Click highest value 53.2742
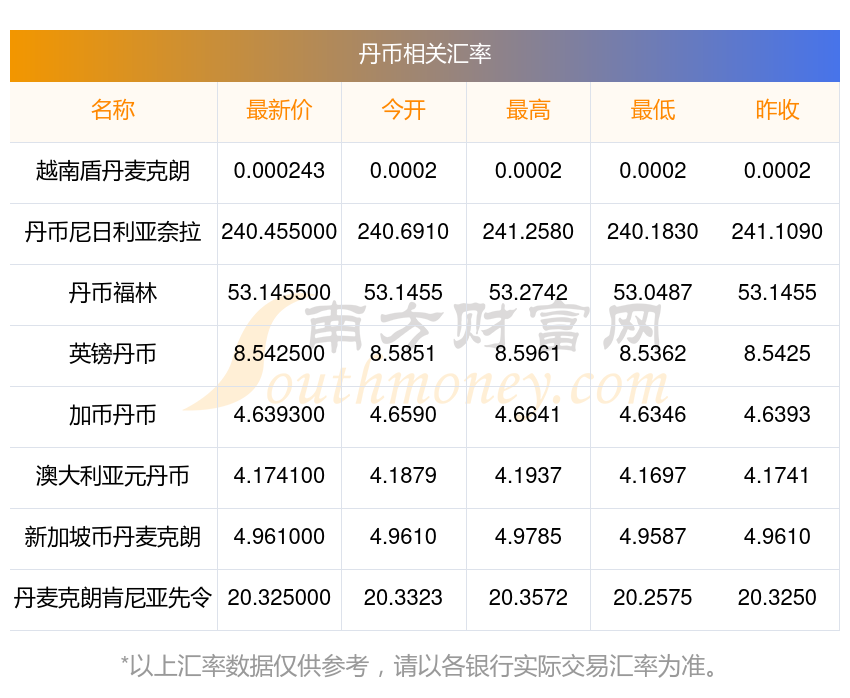850x698 pixels. [x=528, y=293]
